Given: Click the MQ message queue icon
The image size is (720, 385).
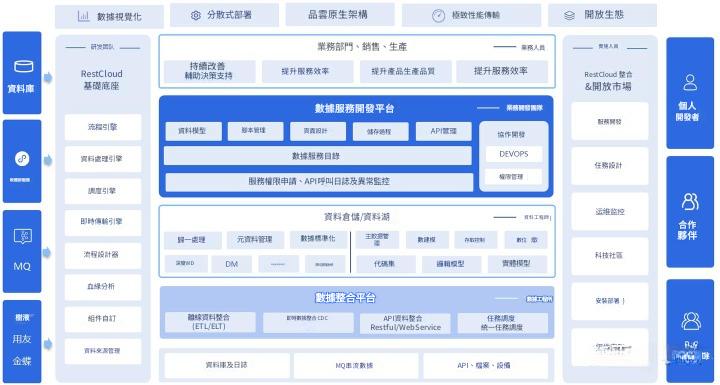Looking at the screenshot, I should [22, 237].
